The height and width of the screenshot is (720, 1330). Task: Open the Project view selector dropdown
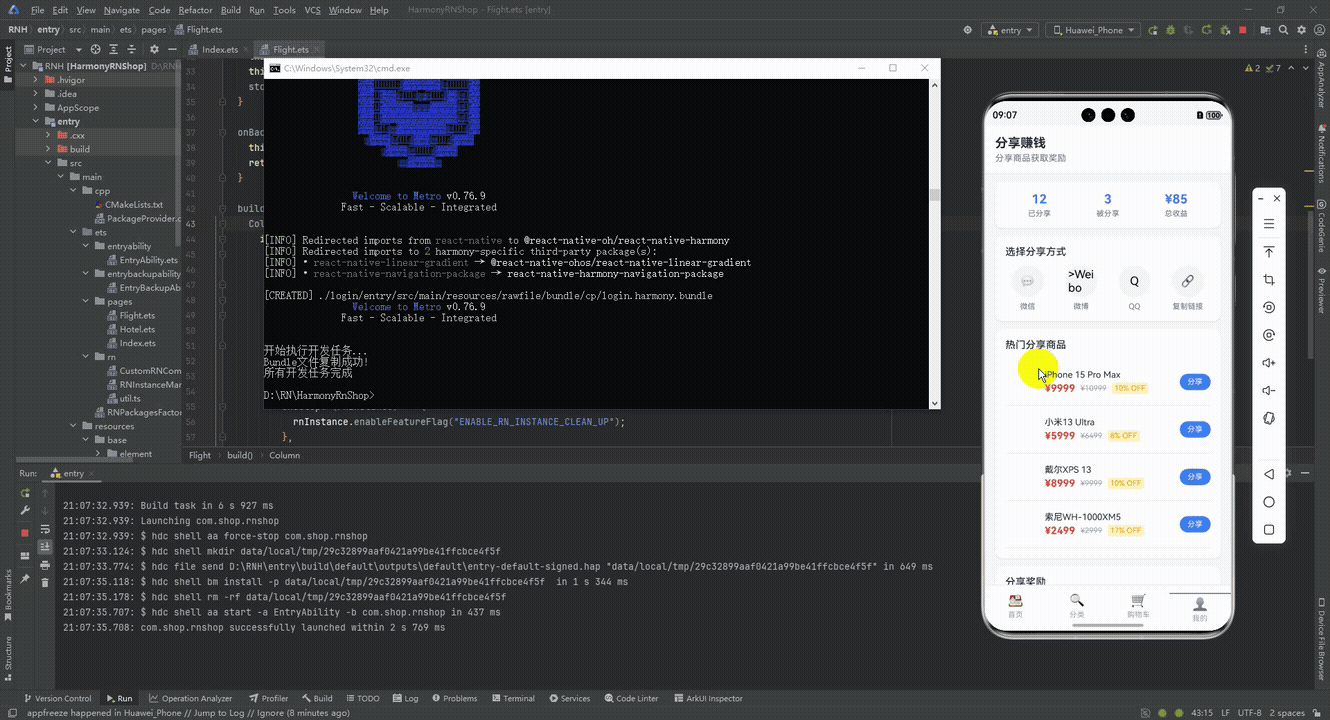(52, 49)
